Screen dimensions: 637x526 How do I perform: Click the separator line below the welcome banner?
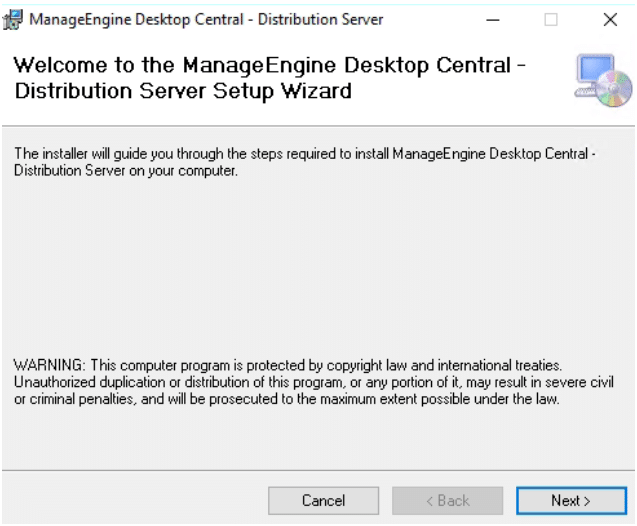[318, 126]
